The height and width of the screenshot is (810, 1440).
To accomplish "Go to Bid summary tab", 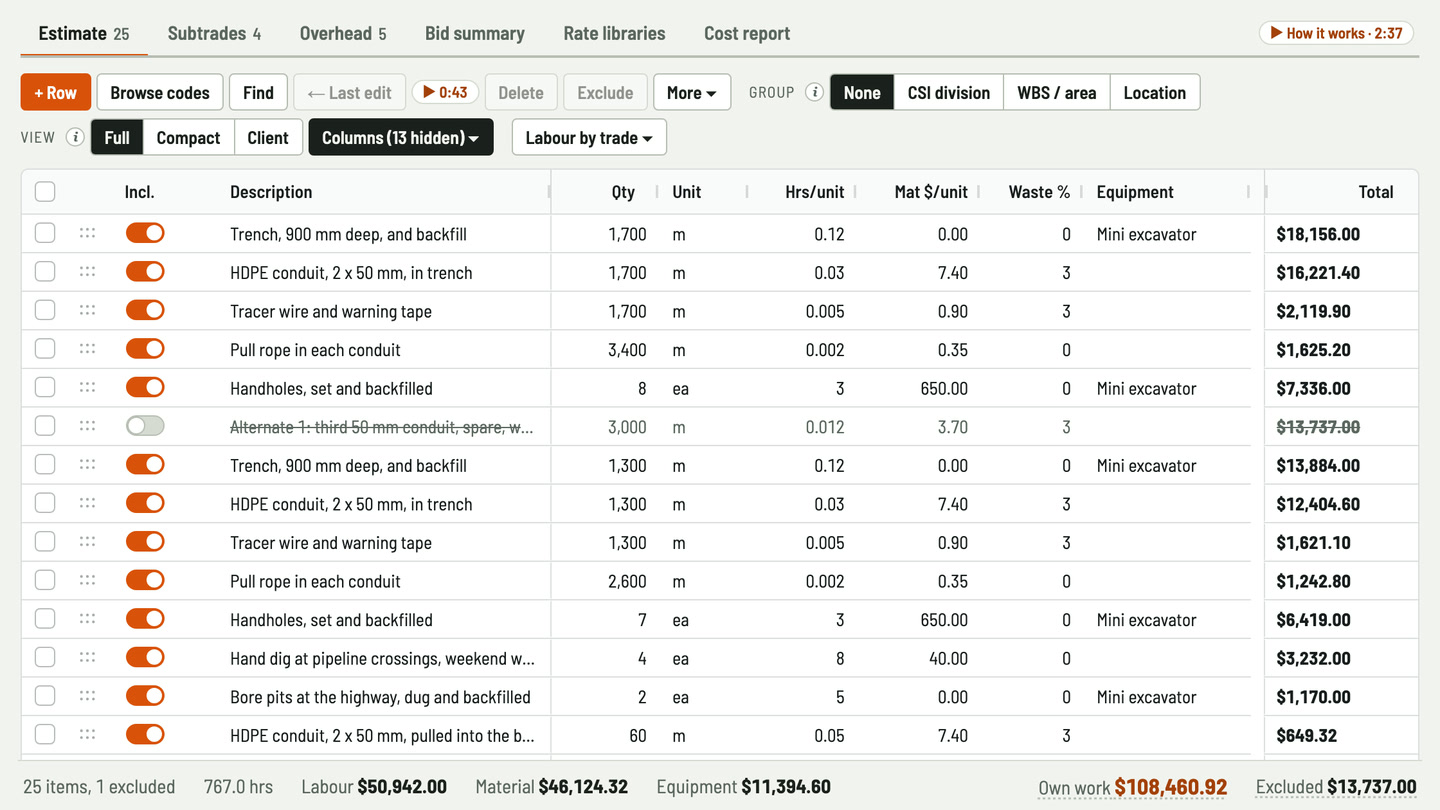I will [x=475, y=33].
